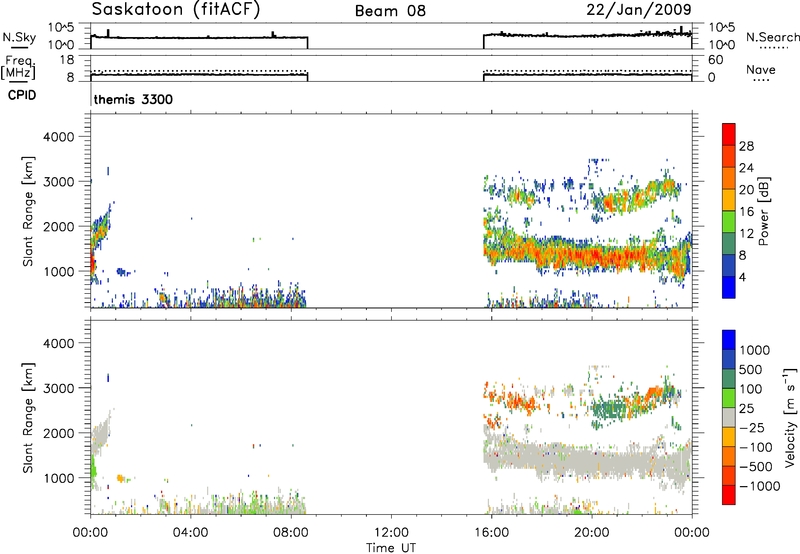Click the "12" value on power color bar
Viewport: 800px width, 554px height.
746,234
